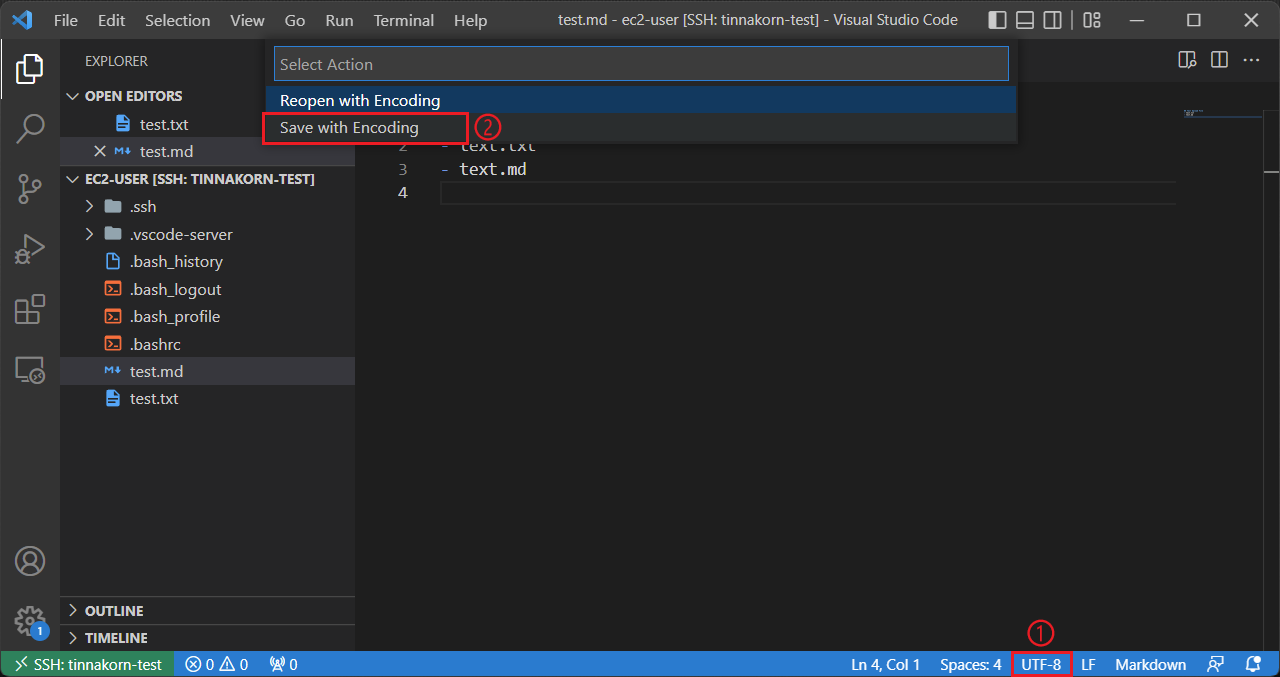Open Run and Debug view
This screenshot has height=677, width=1280.
point(30,249)
